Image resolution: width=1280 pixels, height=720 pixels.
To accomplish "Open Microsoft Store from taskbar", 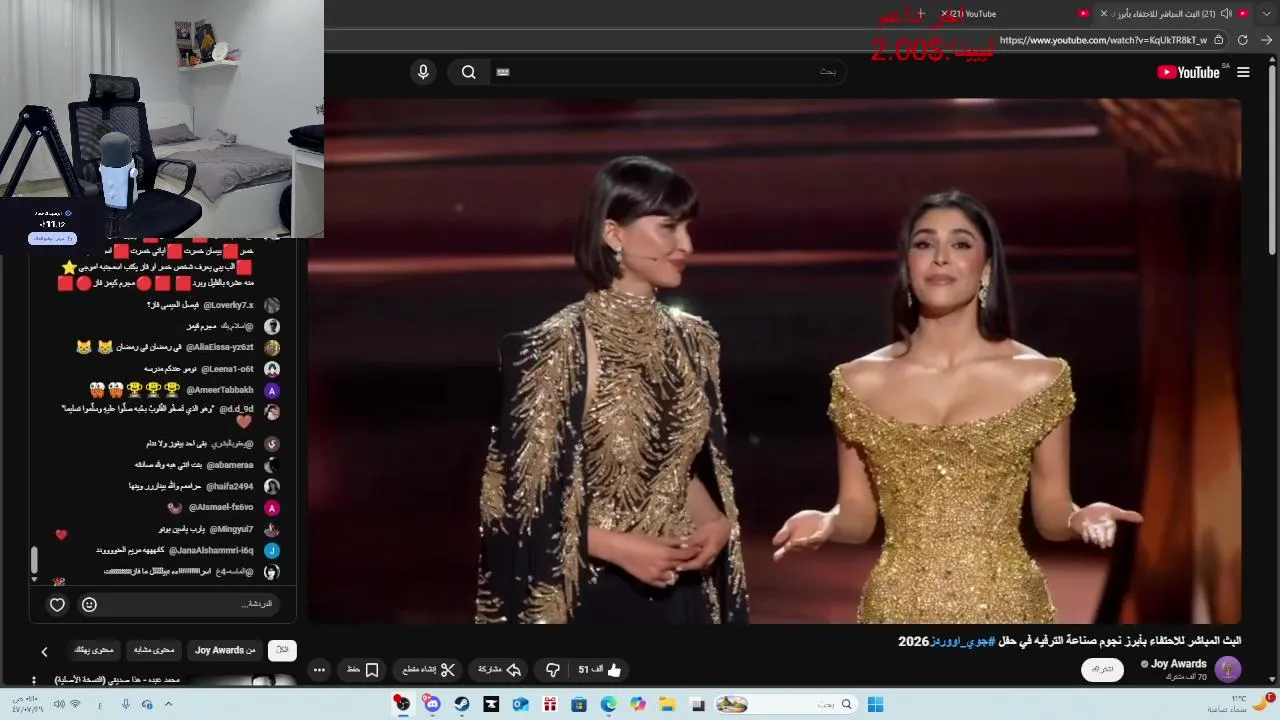I will (578, 704).
